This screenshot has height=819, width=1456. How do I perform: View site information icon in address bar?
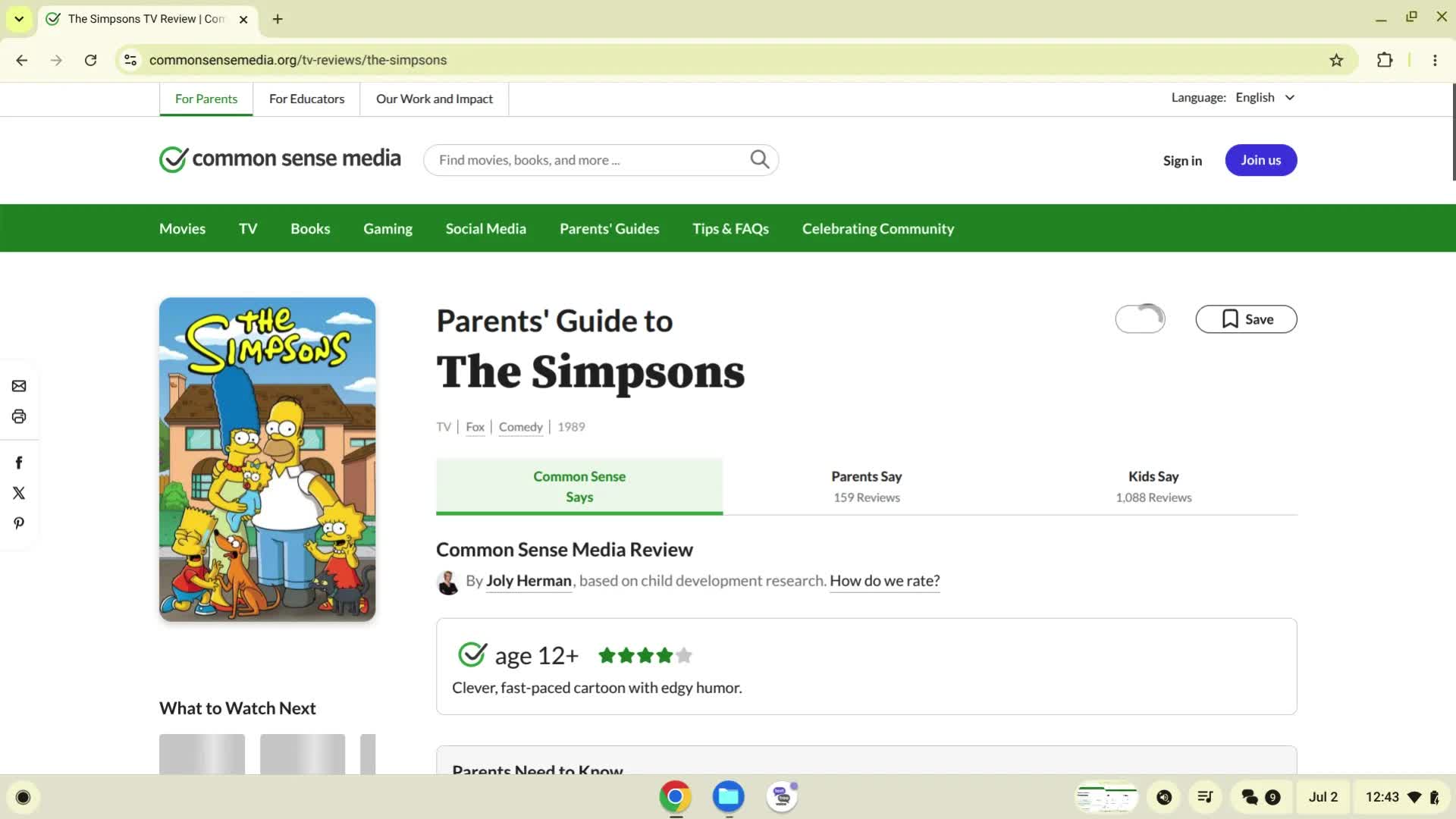point(130,60)
